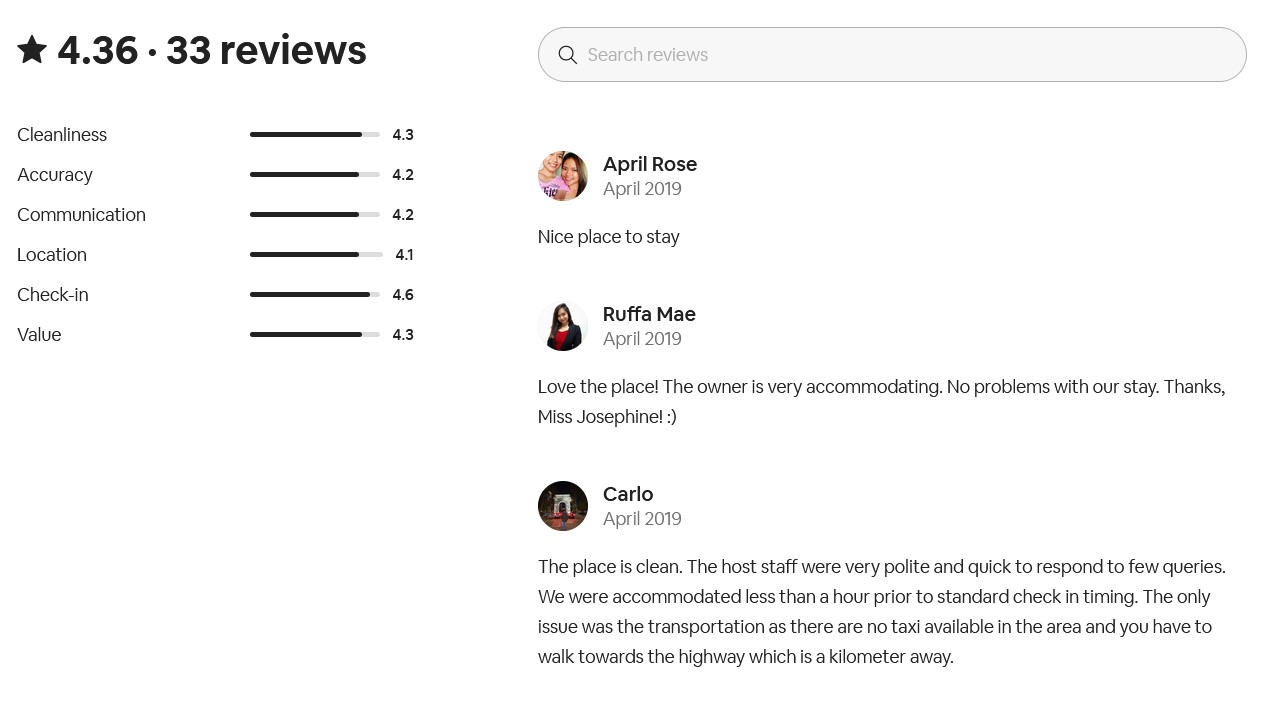Open April Rose's profile photo
The image size is (1266, 702).
click(563, 176)
